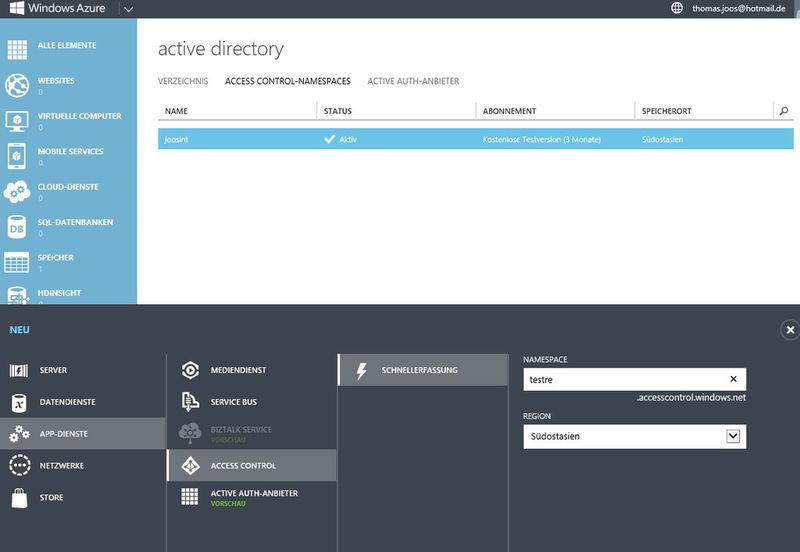Screen dimensions: 800x552
Task: Click the HDInsight icon
Action: click(x=17, y=295)
